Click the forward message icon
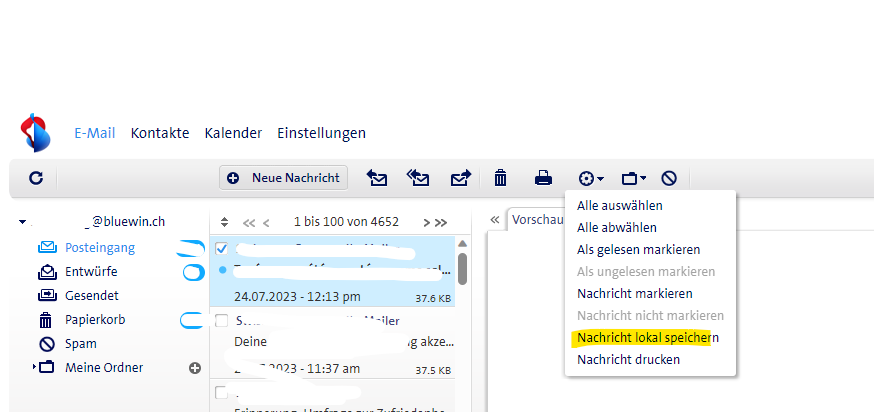This screenshot has height=412, width=874. (x=460, y=178)
